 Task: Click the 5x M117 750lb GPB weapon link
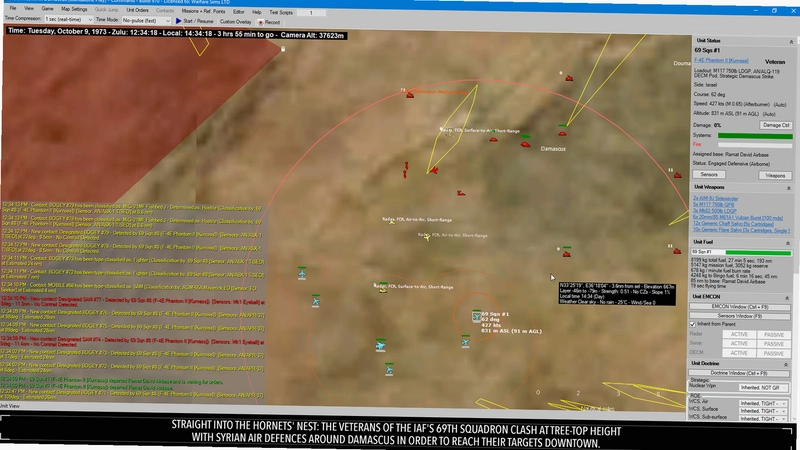[715, 205]
